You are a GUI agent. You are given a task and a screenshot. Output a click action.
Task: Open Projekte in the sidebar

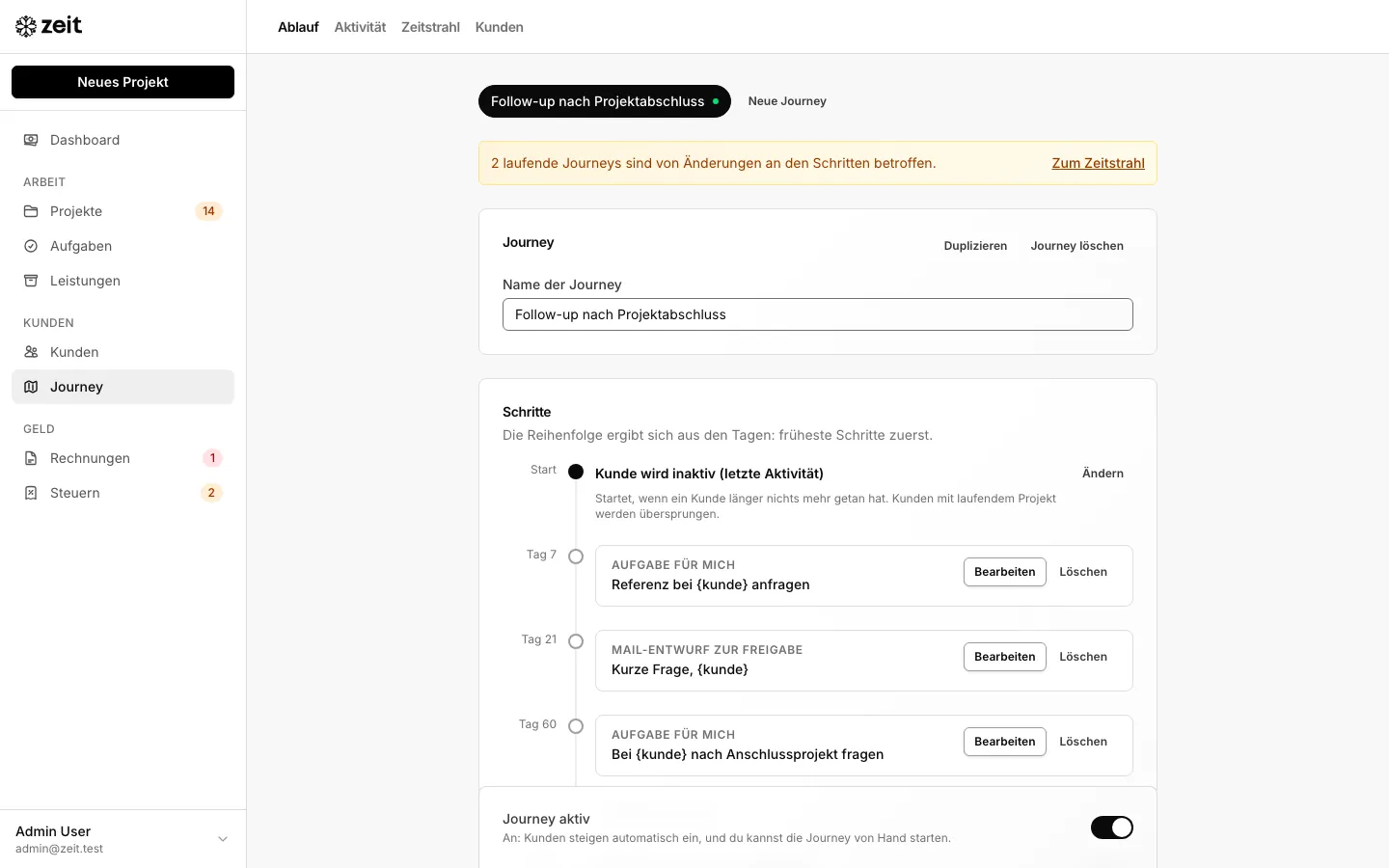[x=123, y=211]
